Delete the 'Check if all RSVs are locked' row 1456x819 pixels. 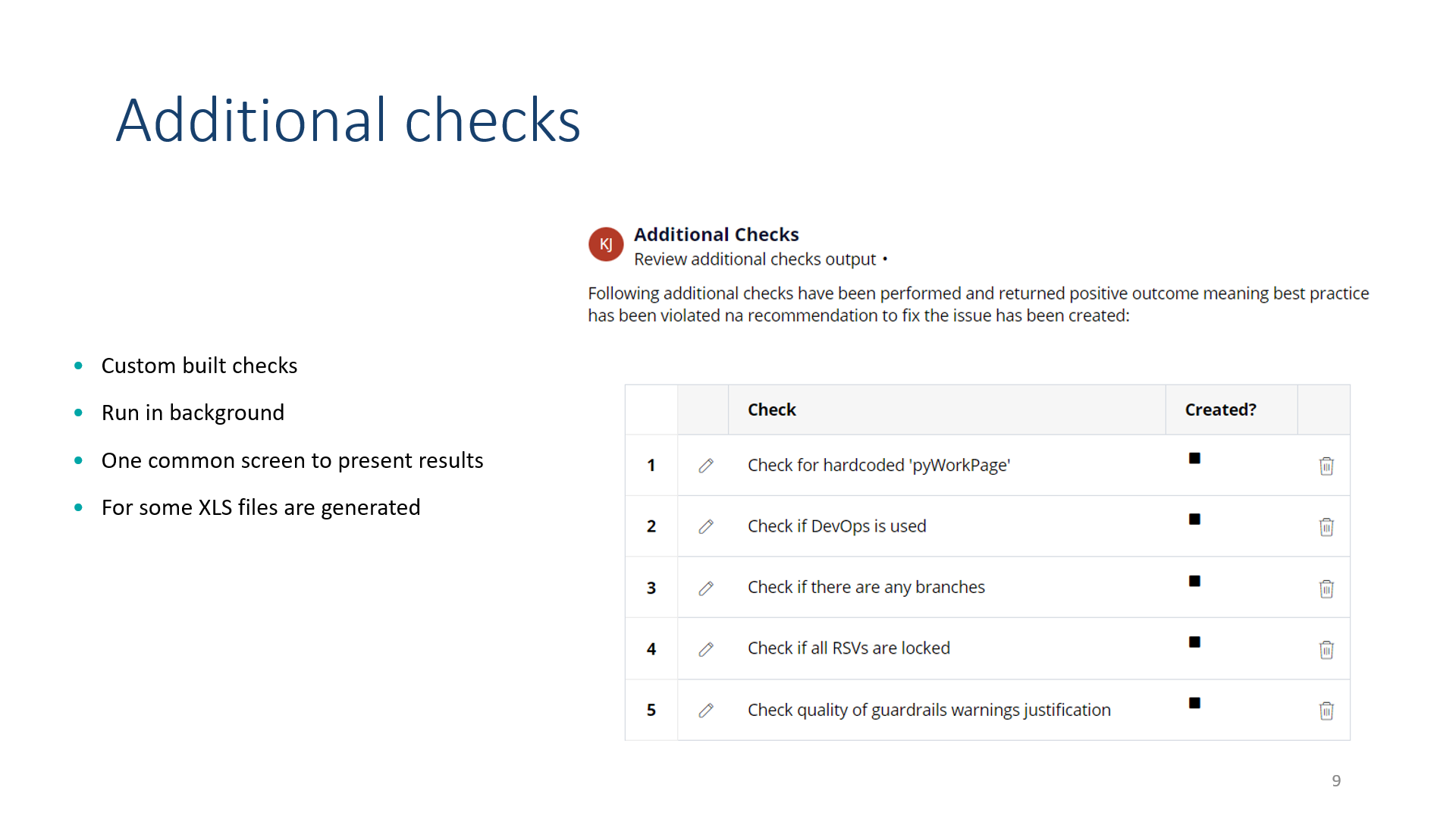[1326, 650]
